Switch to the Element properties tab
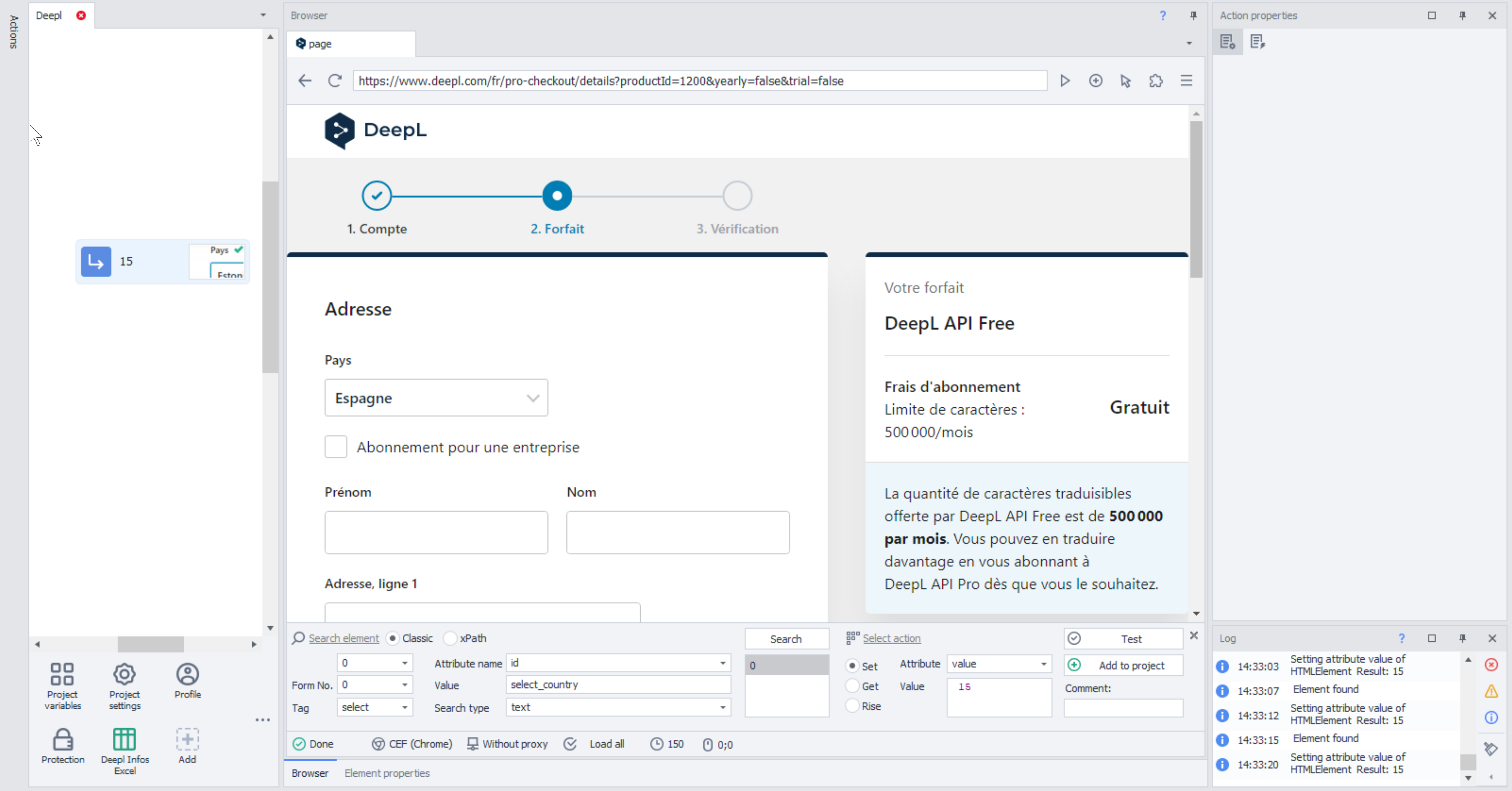The height and width of the screenshot is (791, 1512). click(387, 773)
